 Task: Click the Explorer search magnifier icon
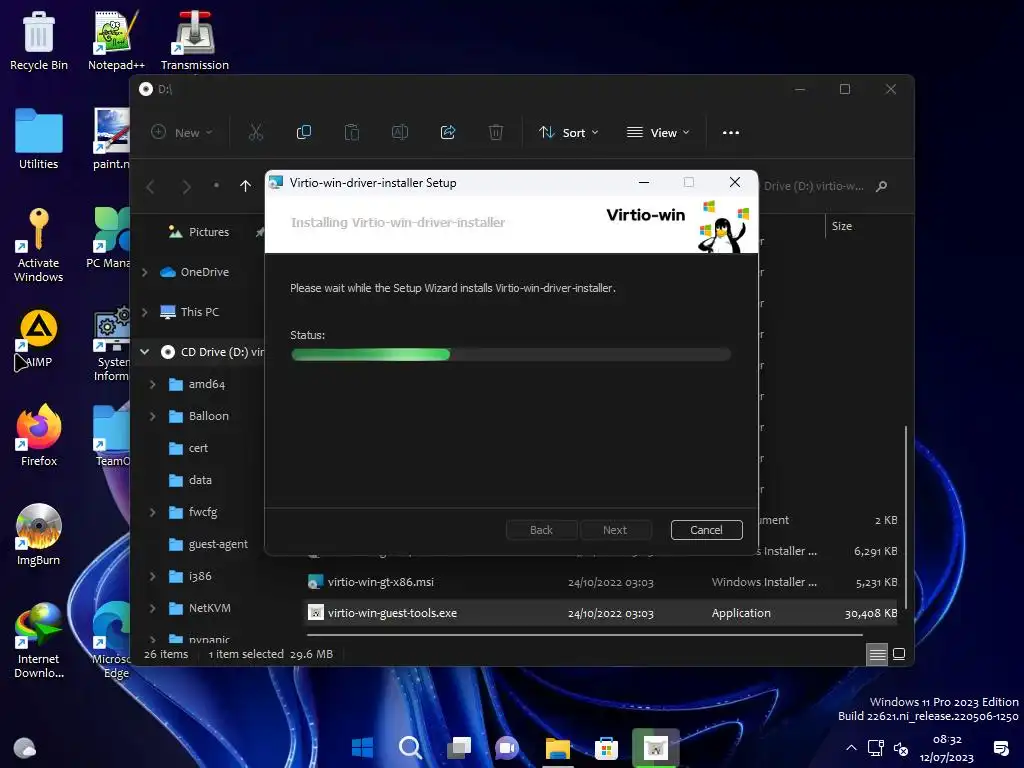tap(882, 186)
